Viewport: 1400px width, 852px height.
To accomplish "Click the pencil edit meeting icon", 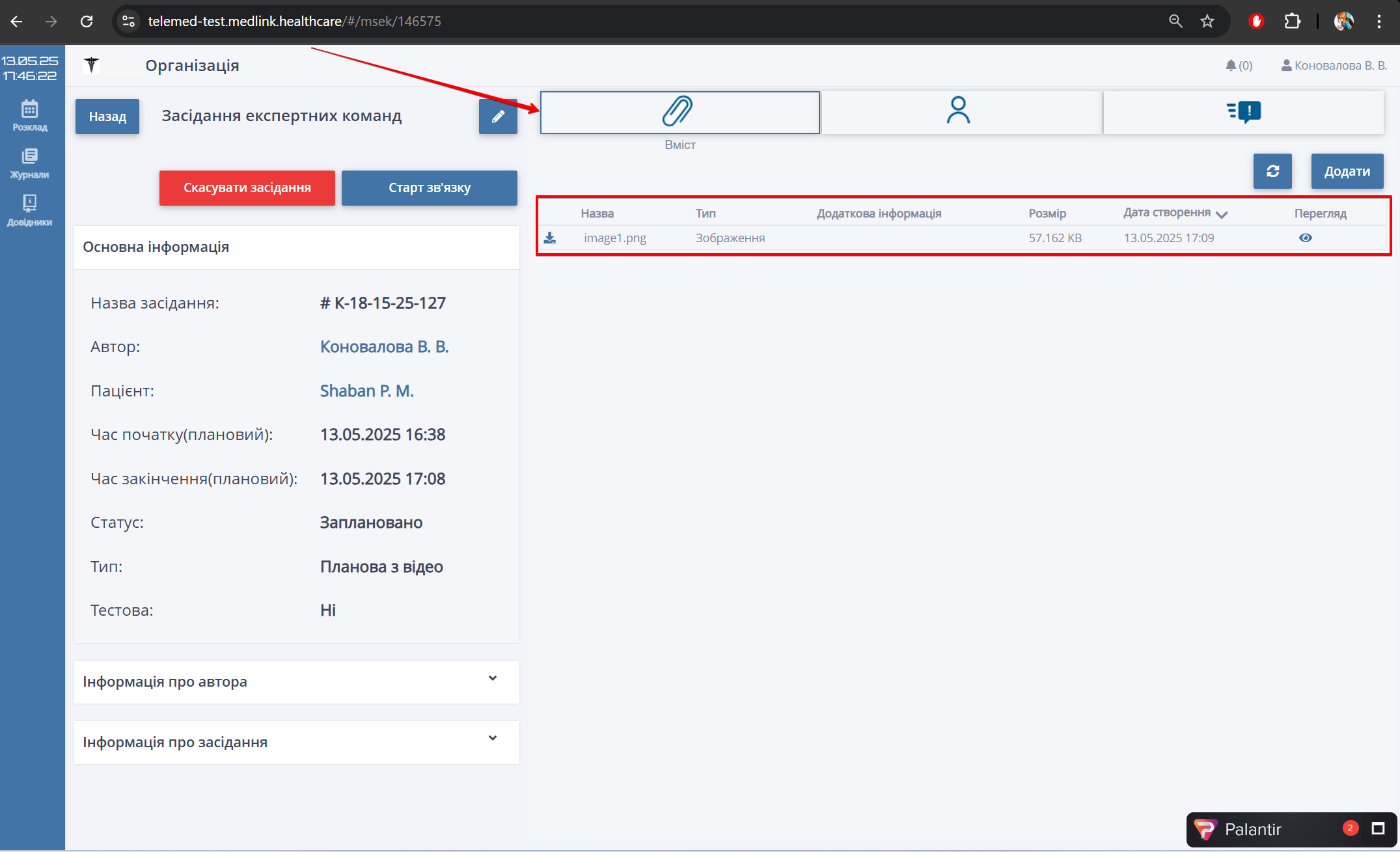I will pos(498,117).
